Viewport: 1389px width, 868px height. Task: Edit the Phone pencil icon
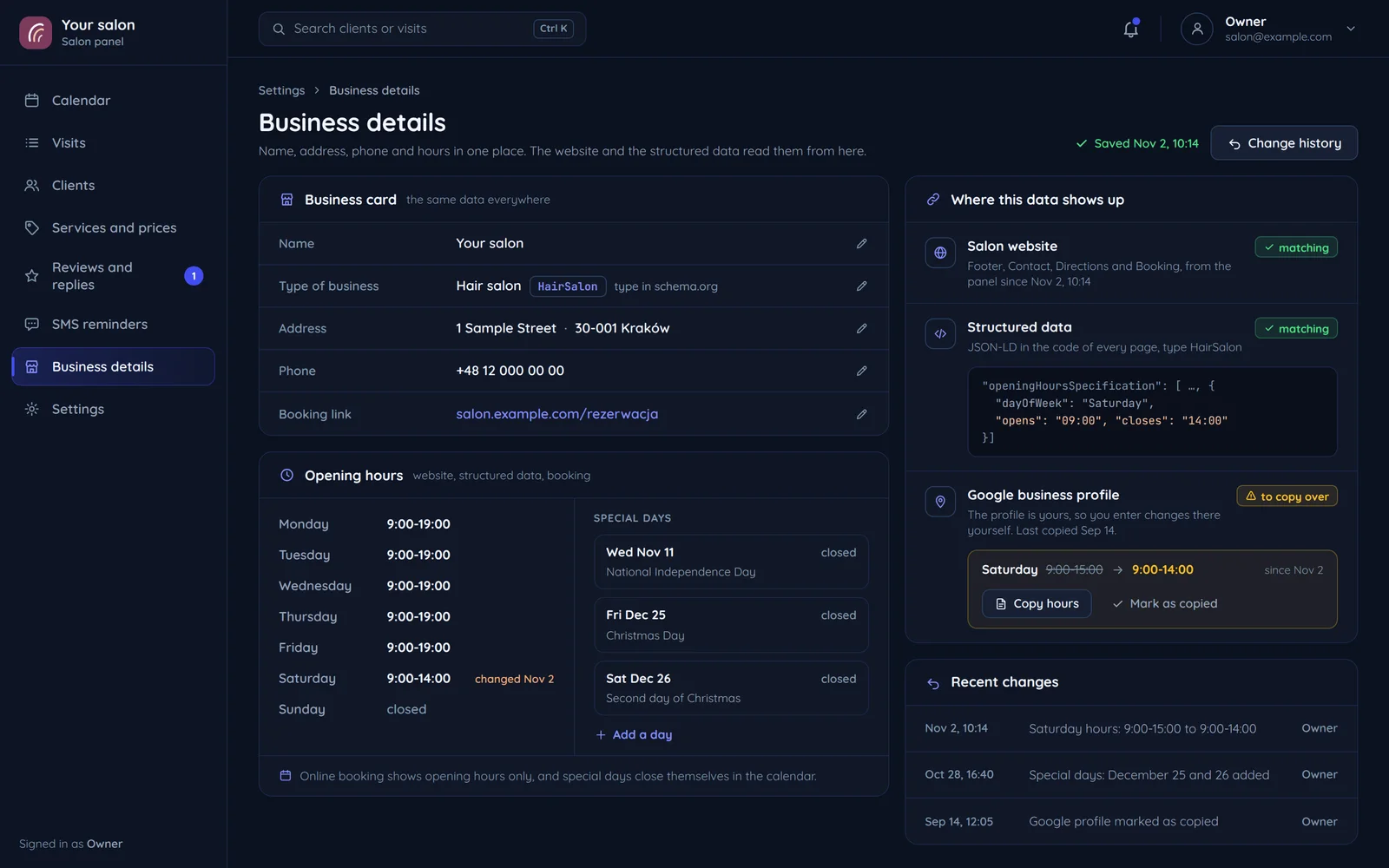pos(861,371)
